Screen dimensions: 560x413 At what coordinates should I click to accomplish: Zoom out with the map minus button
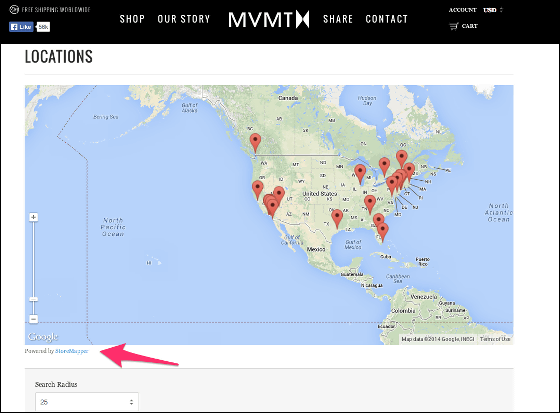(33, 319)
